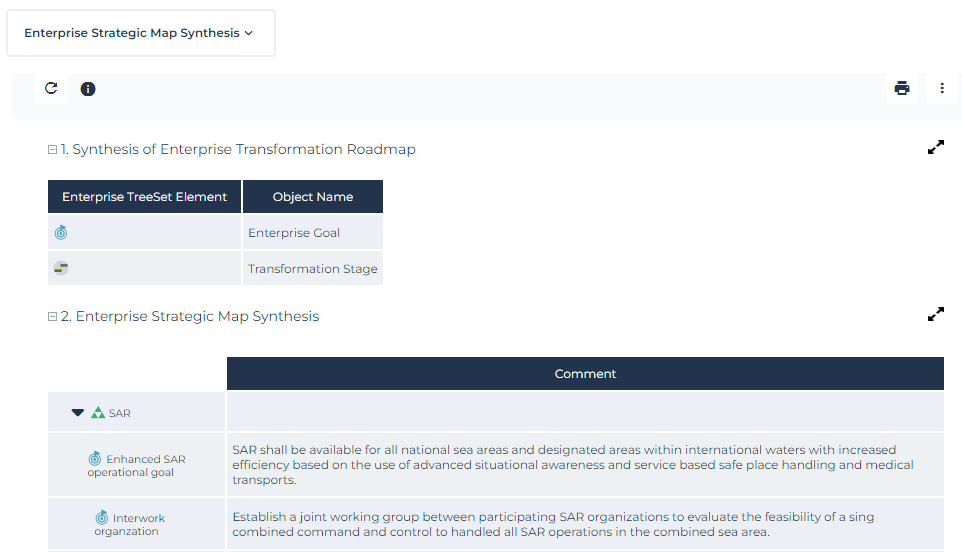Image resolution: width=962 pixels, height=552 pixels.
Task: Click the Object Name column header
Action: [x=313, y=197]
